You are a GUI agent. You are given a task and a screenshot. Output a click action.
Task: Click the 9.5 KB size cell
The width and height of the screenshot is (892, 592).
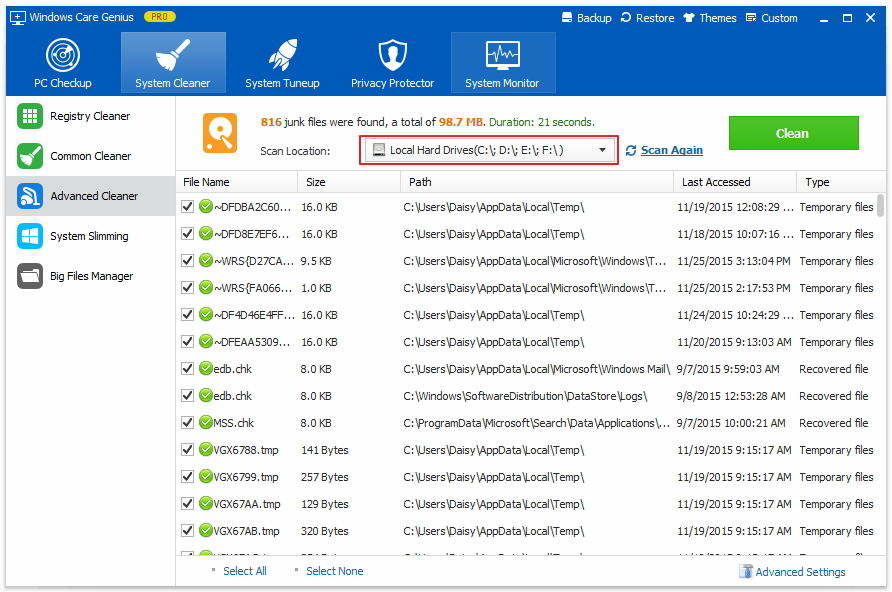coord(316,261)
